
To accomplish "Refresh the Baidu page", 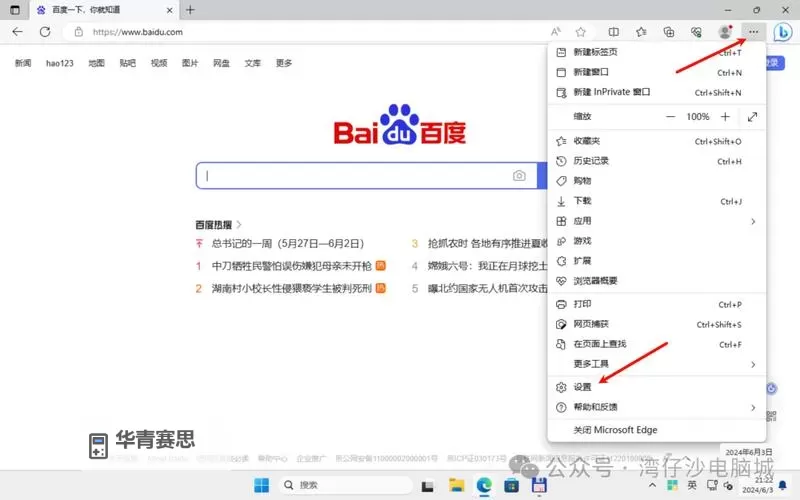I will [x=45, y=32].
